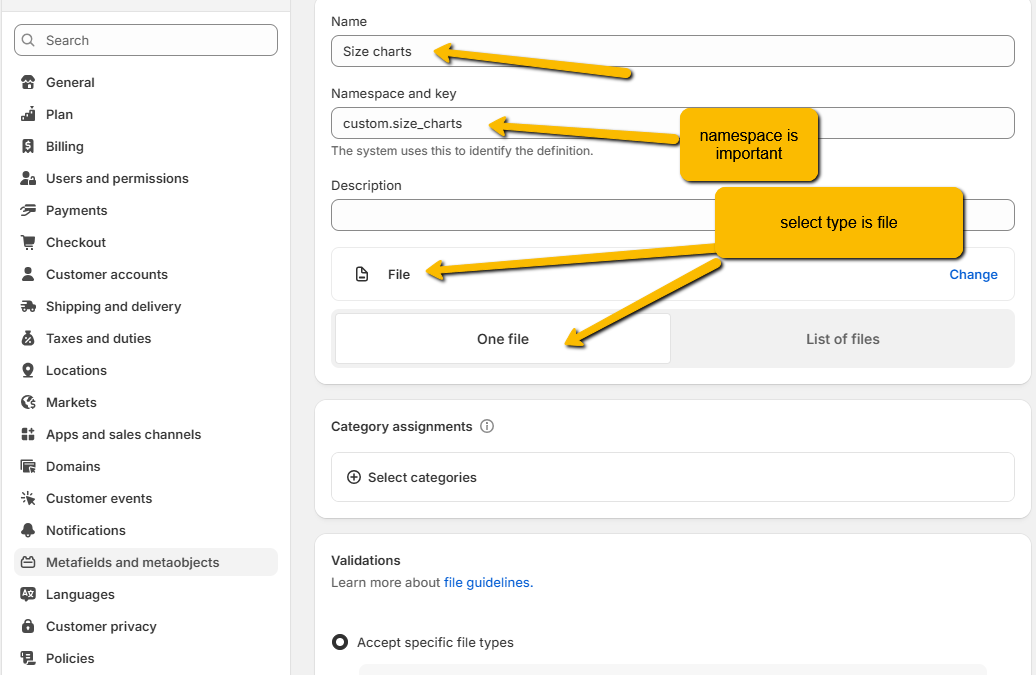Switch to the One file option
The image size is (1036, 675).
(x=502, y=339)
